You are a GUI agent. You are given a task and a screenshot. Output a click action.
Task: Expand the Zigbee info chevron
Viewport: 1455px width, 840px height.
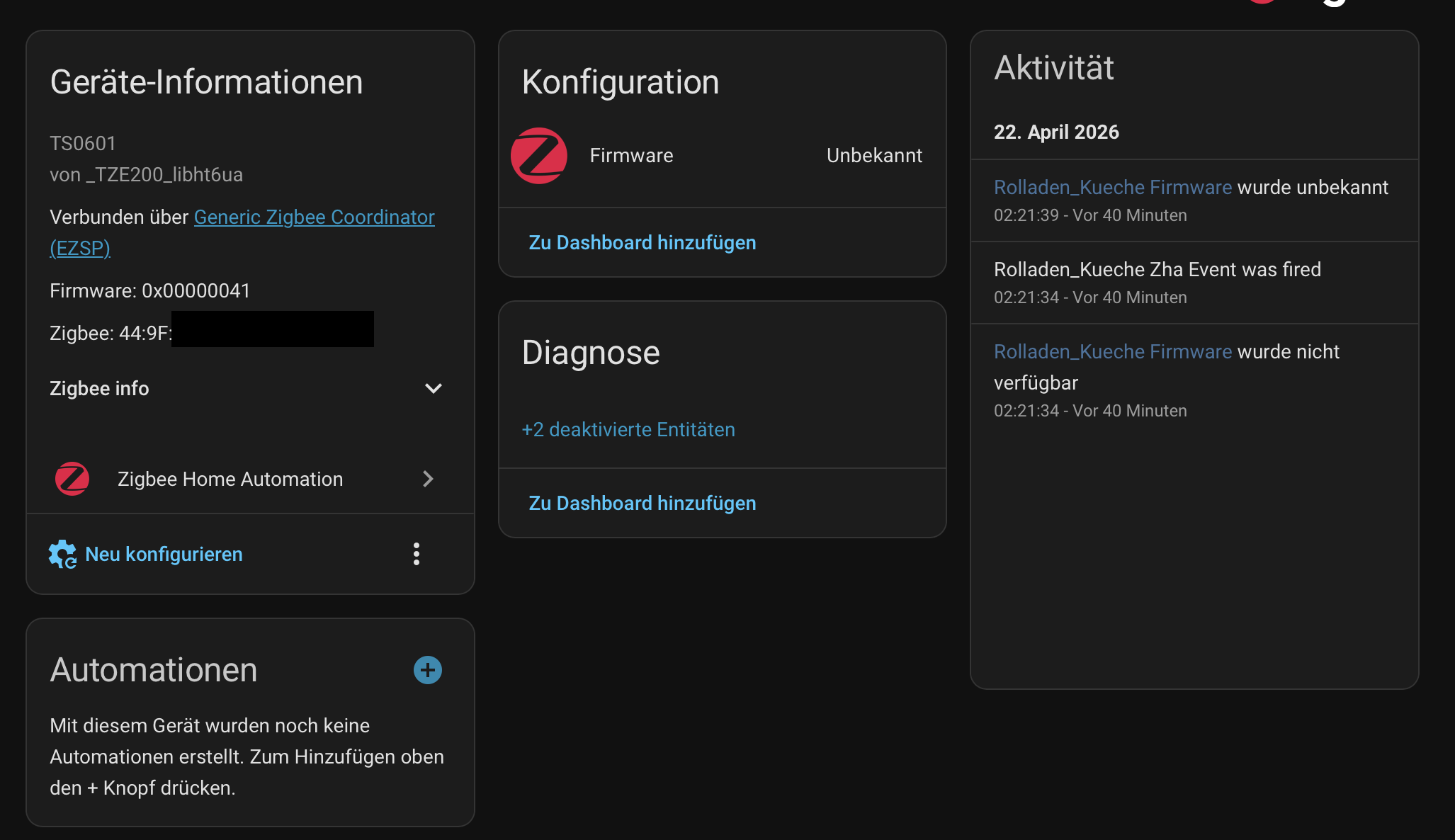click(x=433, y=388)
